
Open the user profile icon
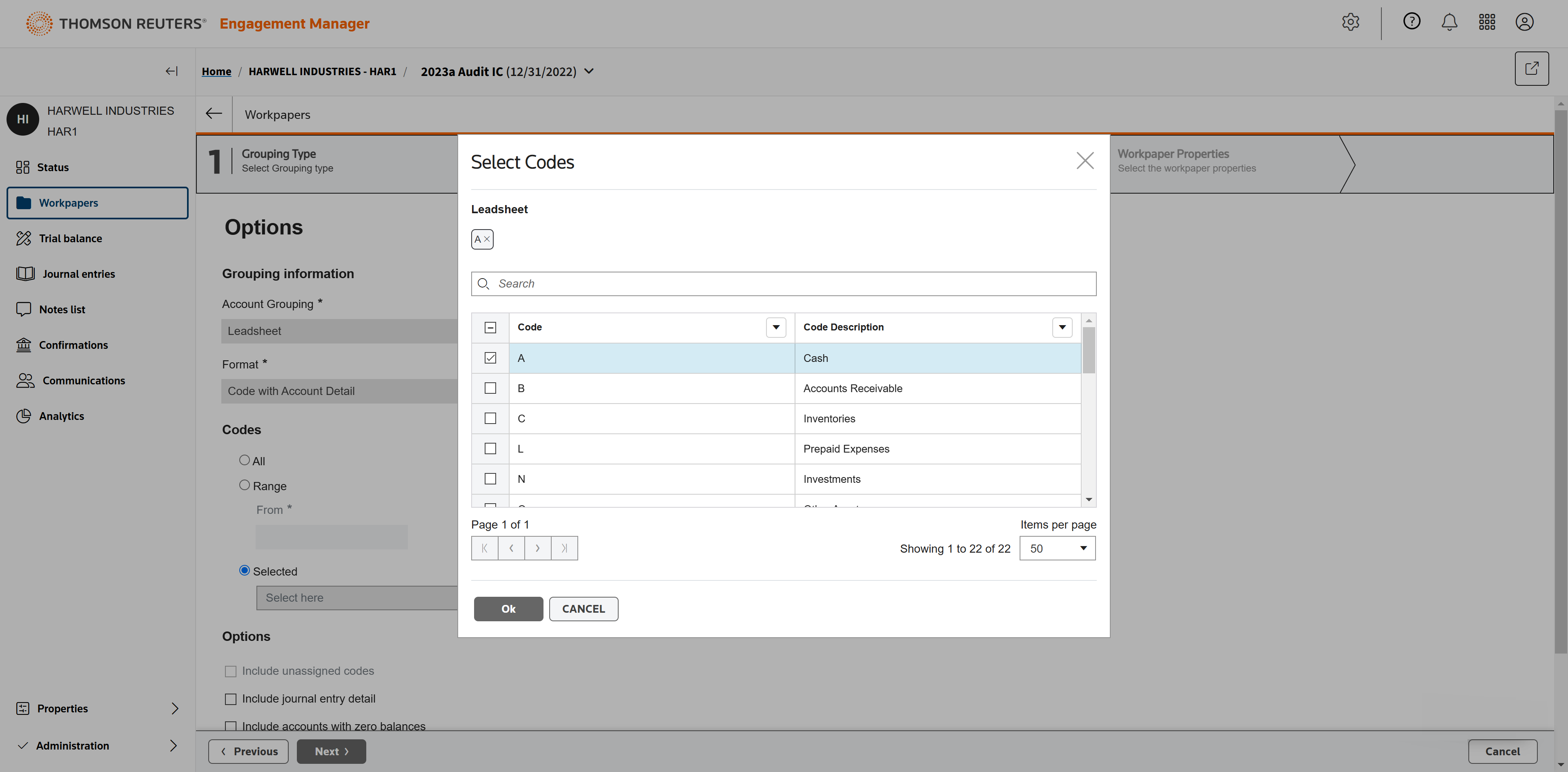coord(1524,22)
